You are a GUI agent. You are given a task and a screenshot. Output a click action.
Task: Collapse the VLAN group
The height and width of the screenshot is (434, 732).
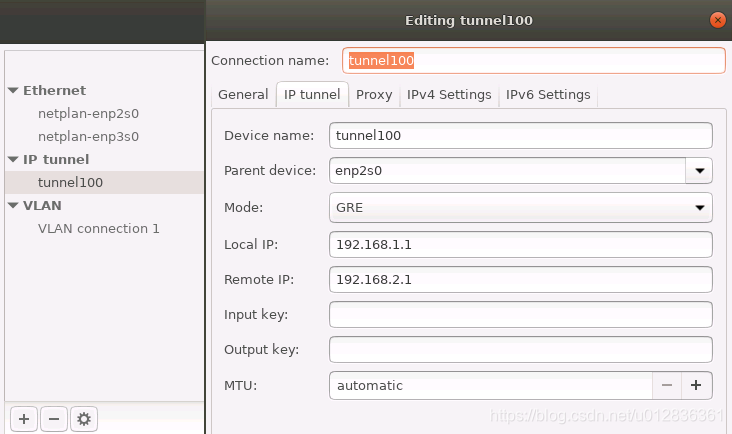tap(13, 206)
